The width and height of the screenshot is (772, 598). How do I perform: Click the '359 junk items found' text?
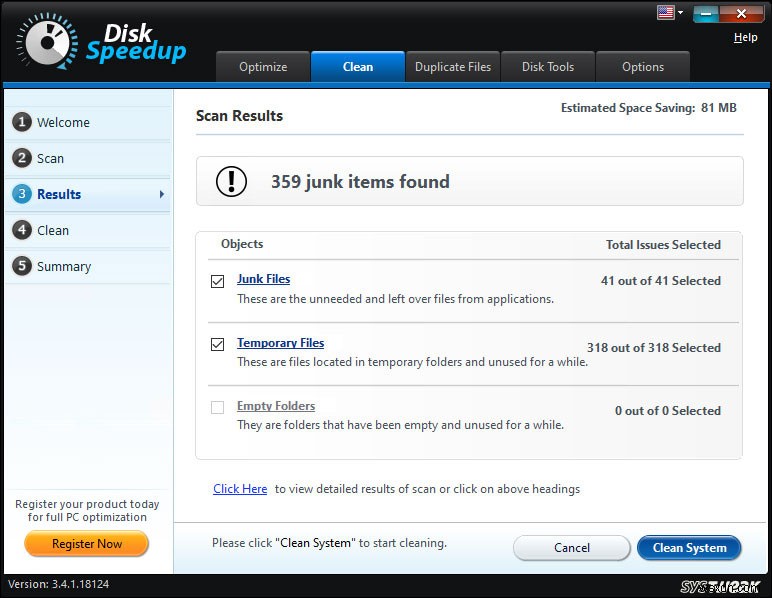[x=360, y=182]
